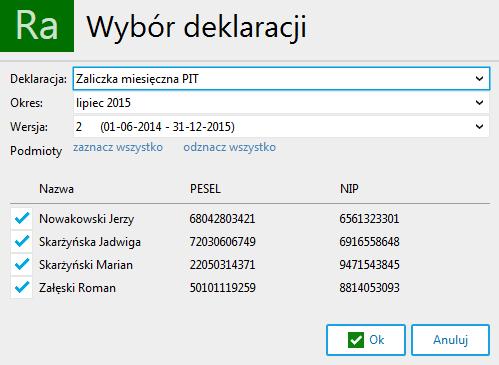Image resolution: width=499 pixels, height=365 pixels.
Task: Click the Okres label
Action: click(27, 103)
